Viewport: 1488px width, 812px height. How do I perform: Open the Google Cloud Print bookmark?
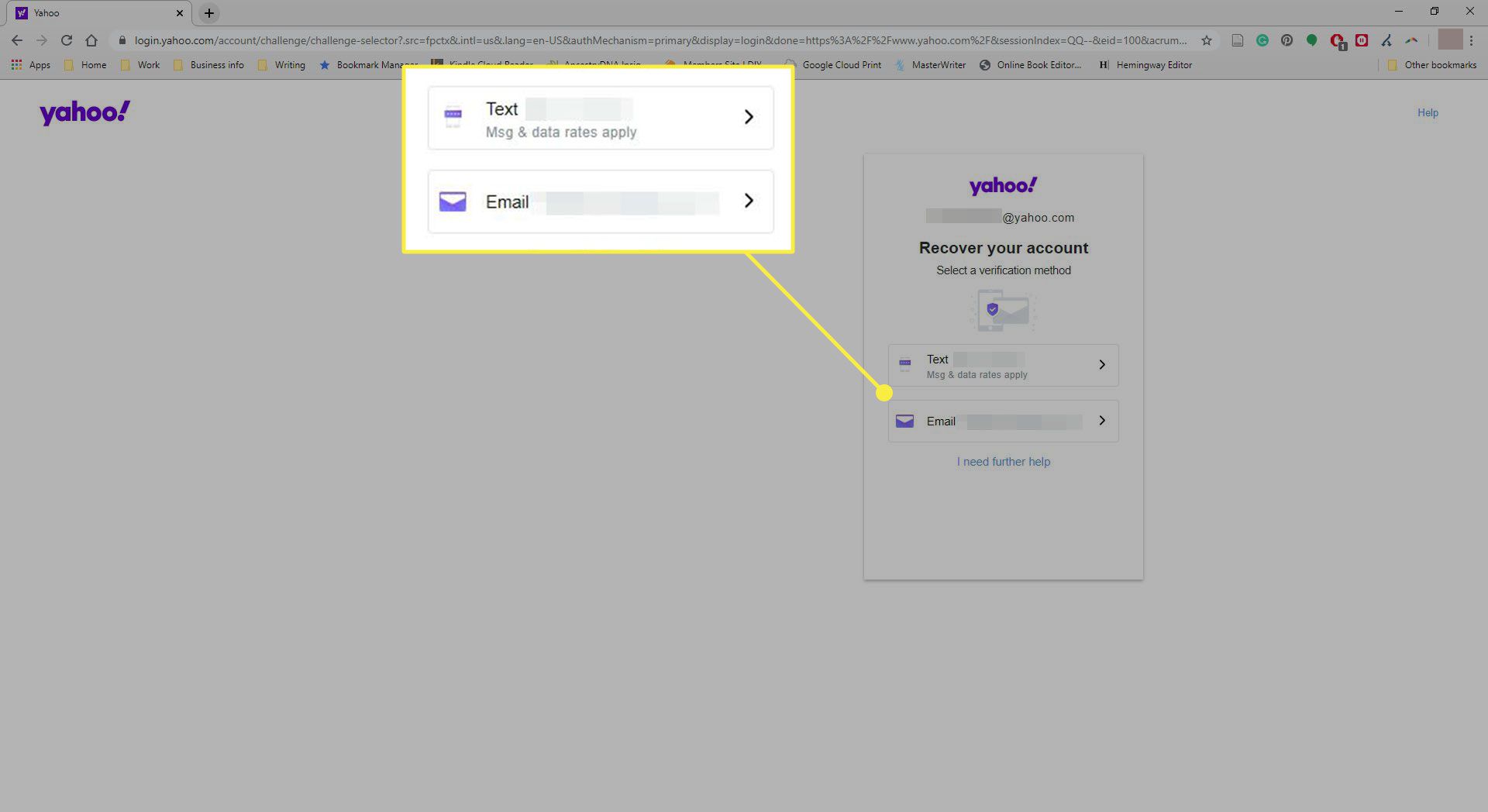833,65
